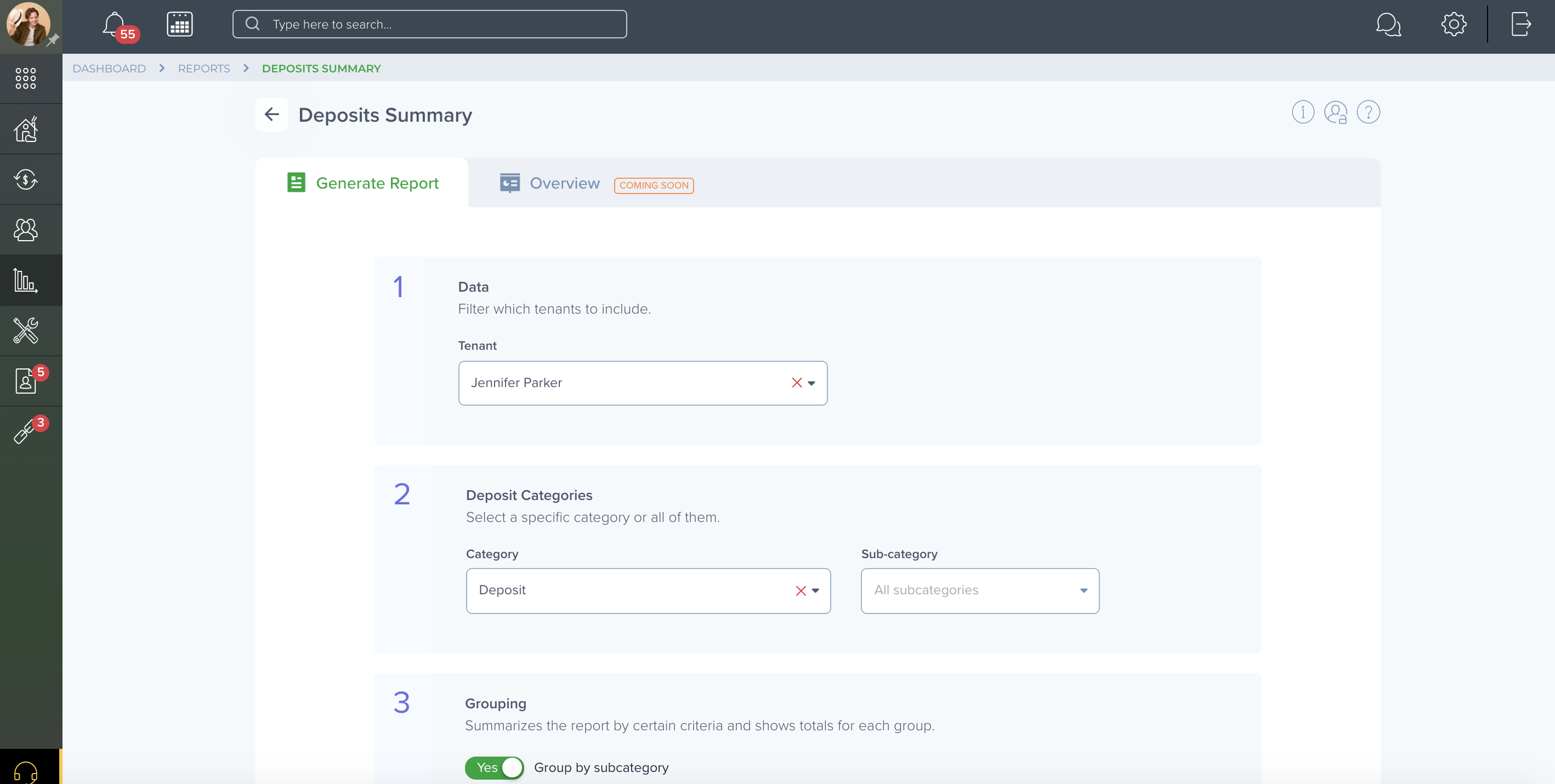Click the pin icon next to avatar
The image size is (1555, 784).
click(x=53, y=40)
